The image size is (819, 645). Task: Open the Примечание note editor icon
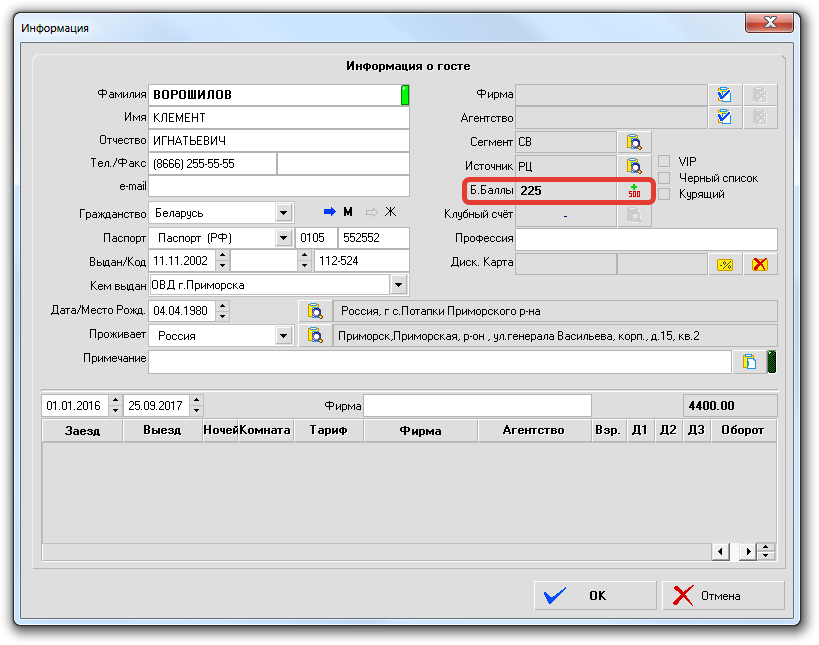tap(747, 362)
